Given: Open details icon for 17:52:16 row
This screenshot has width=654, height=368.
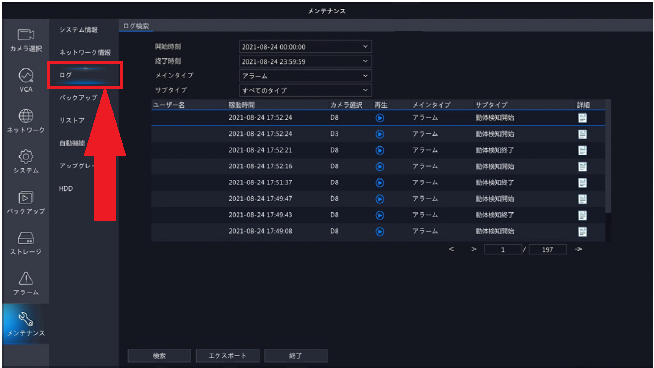Looking at the screenshot, I should pos(583,166).
